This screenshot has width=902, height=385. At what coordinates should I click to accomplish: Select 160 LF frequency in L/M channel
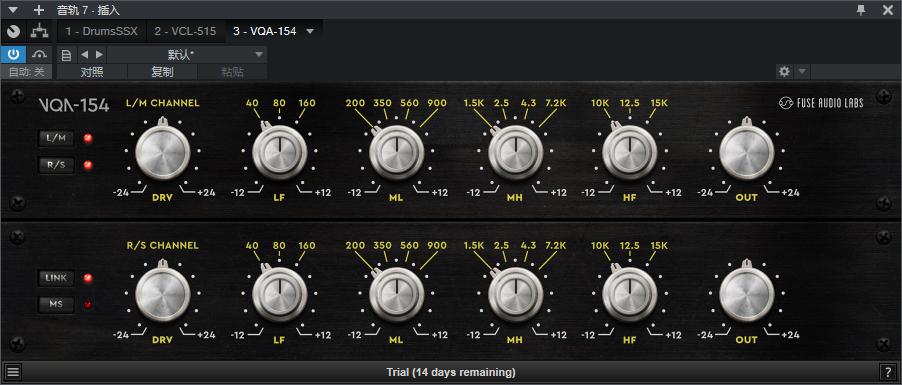pyautogui.click(x=307, y=104)
